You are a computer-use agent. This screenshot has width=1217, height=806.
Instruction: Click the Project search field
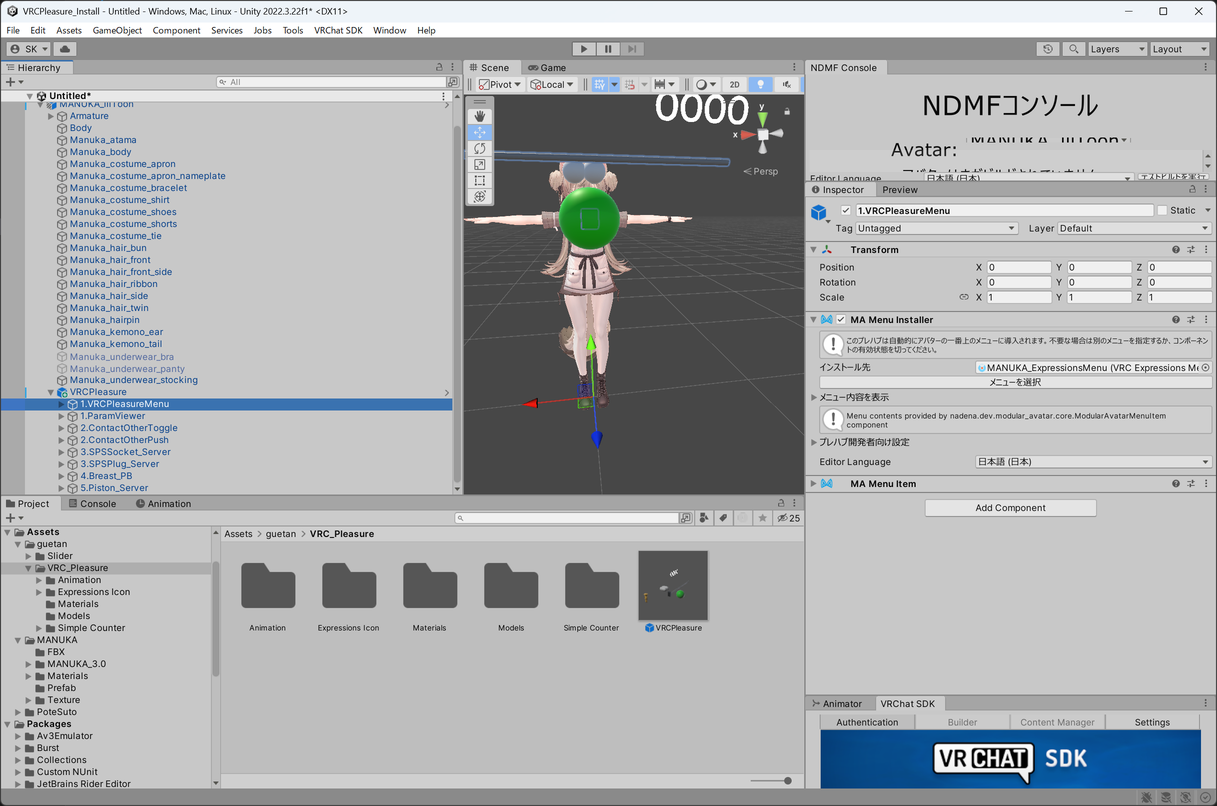[567, 518]
